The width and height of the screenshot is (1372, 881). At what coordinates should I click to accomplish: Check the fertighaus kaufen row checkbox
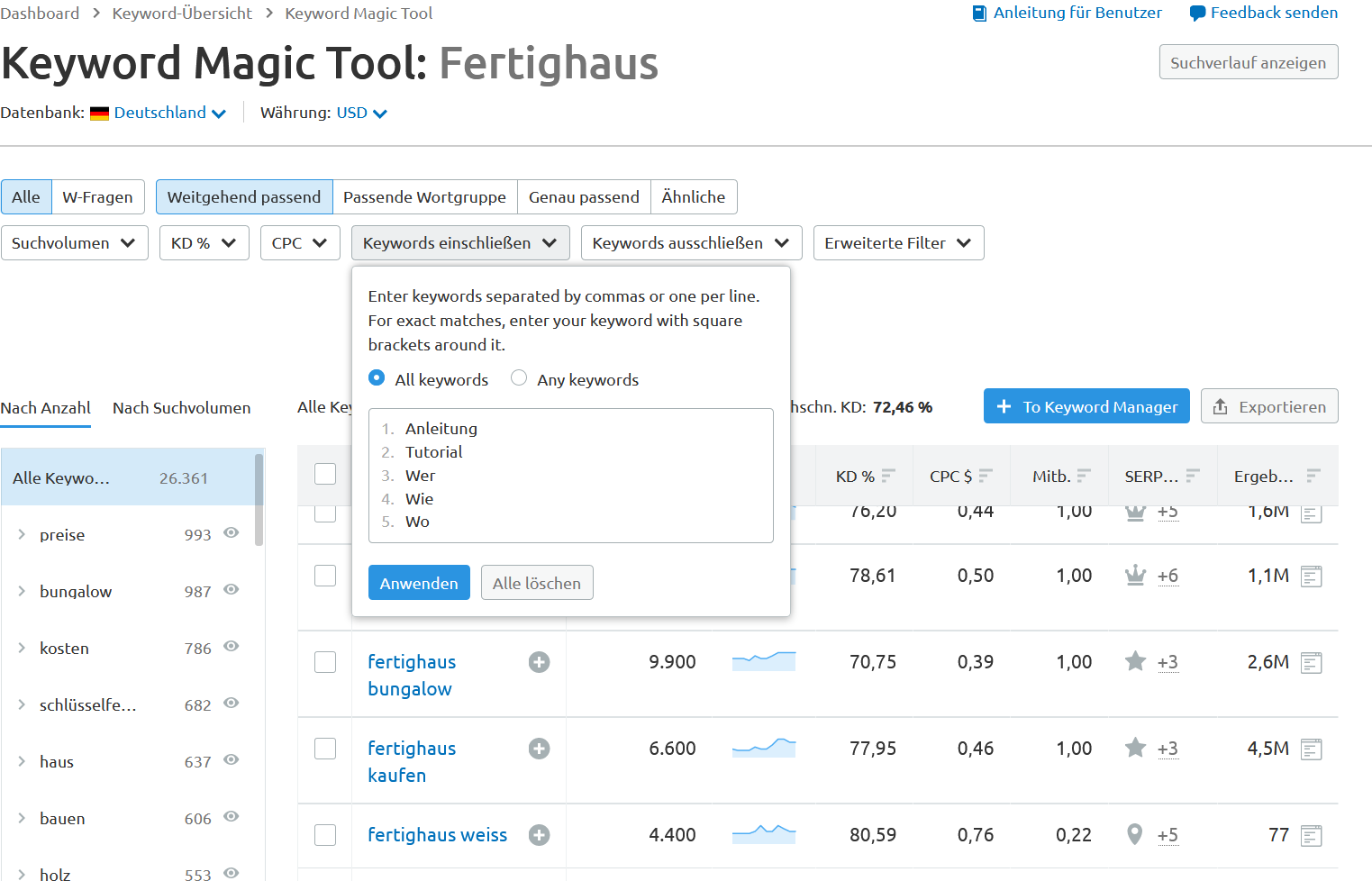pyautogui.click(x=325, y=749)
